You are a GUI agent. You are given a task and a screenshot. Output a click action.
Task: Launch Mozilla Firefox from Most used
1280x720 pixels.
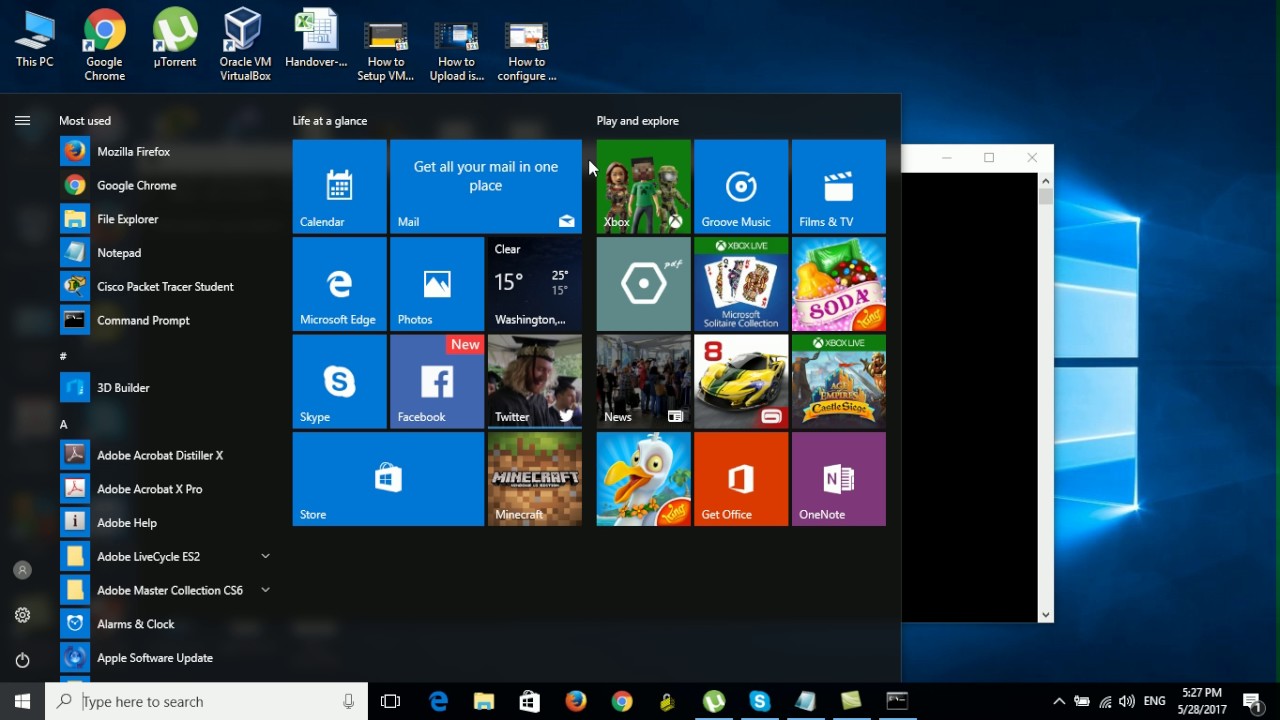point(166,152)
